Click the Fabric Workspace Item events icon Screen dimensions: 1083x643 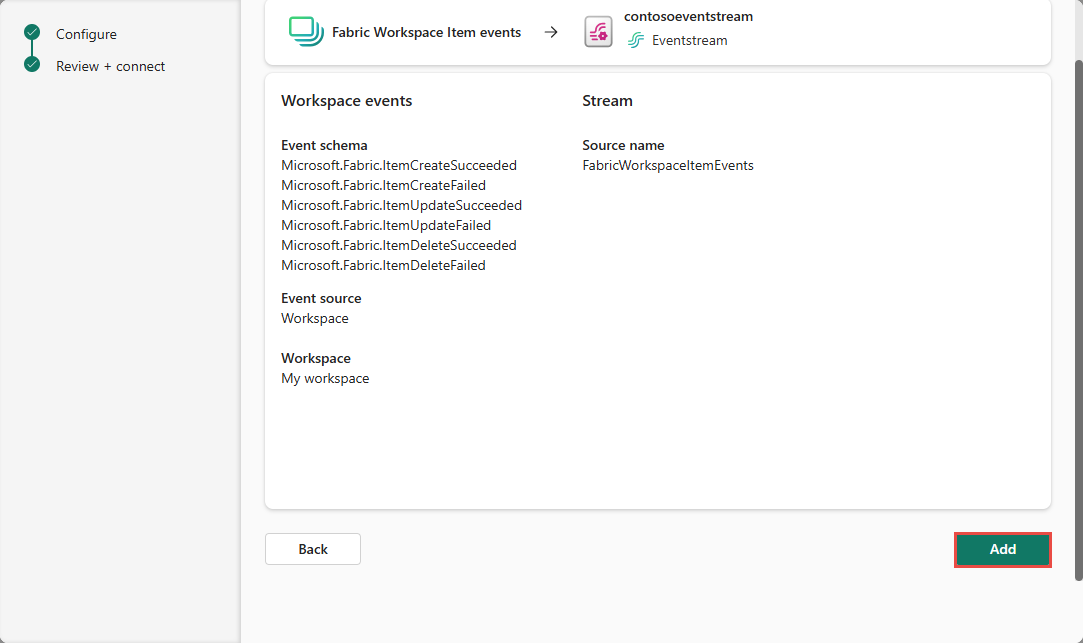point(304,32)
